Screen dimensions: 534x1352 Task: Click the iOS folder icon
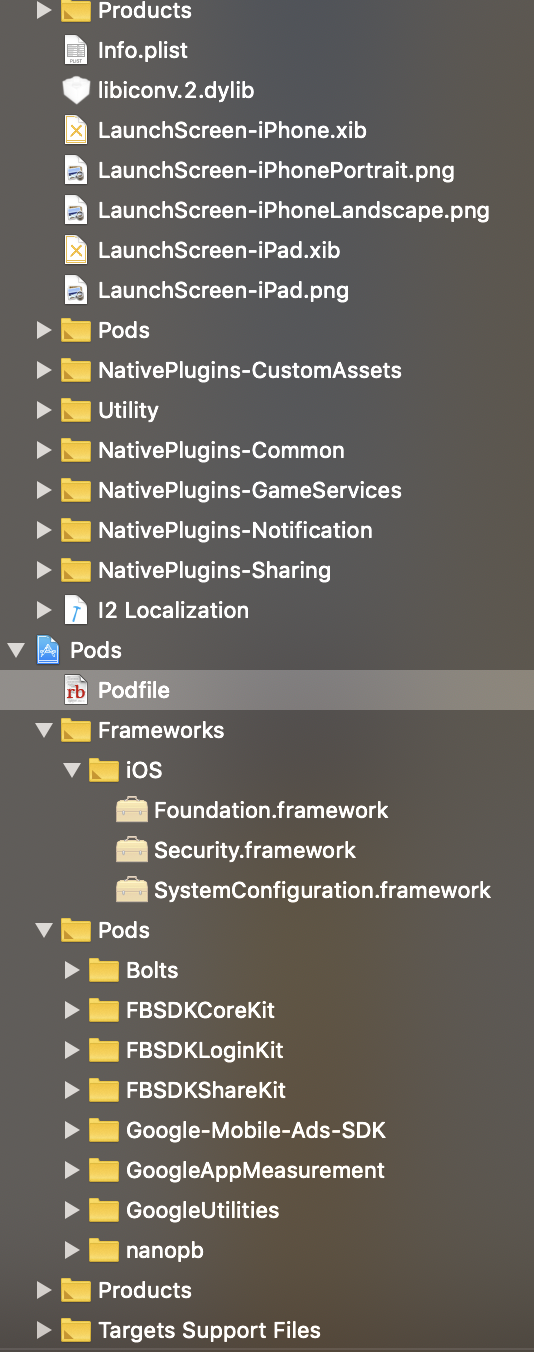coord(104,770)
